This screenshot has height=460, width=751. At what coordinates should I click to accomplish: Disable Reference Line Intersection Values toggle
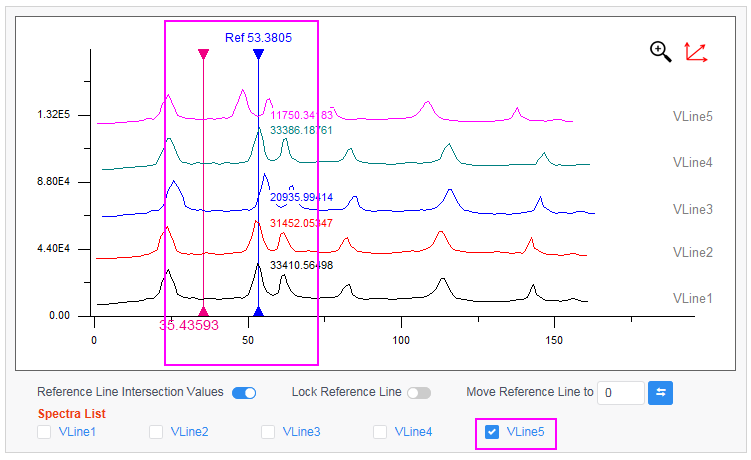point(243,393)
